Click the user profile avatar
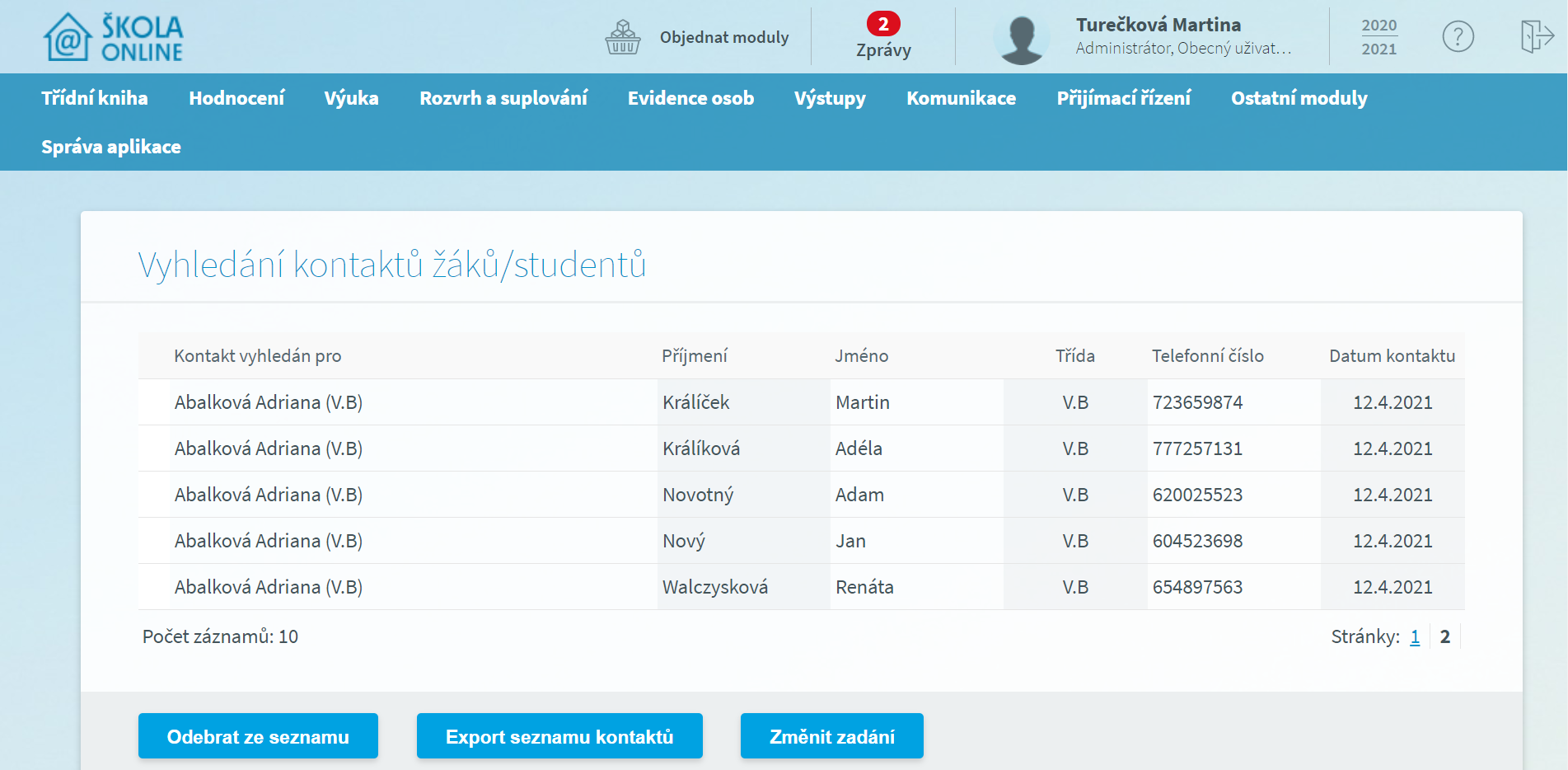 pos(1021,39)
